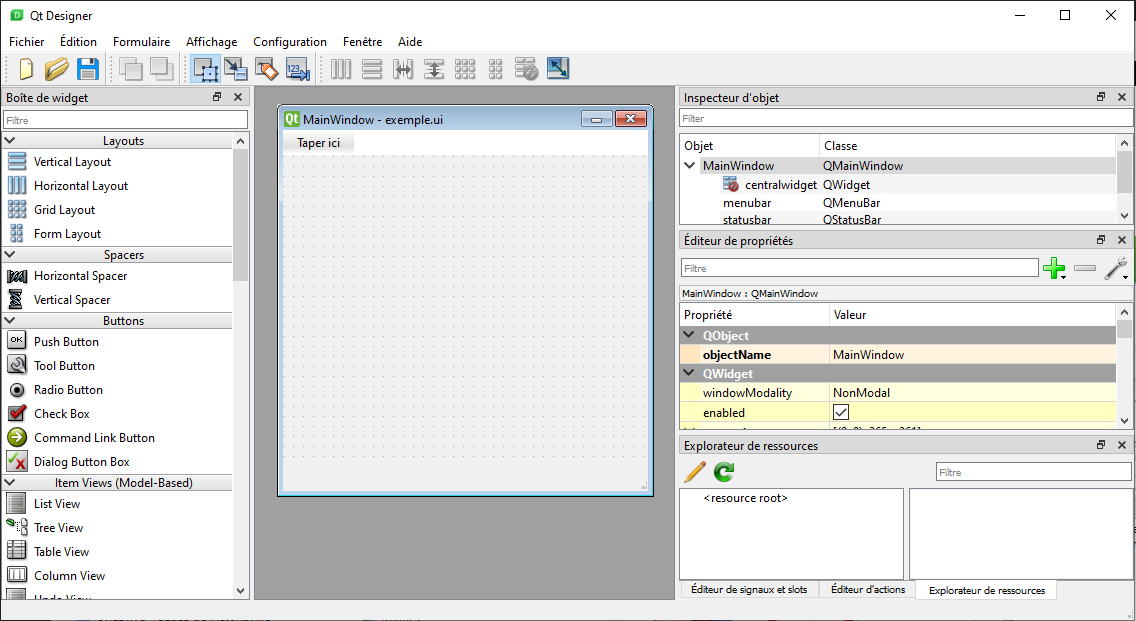Click 'Taper ici' in form menubar
Viewport: 1136px width, 621px height.
pyautogui.click(x=319, y=143)
